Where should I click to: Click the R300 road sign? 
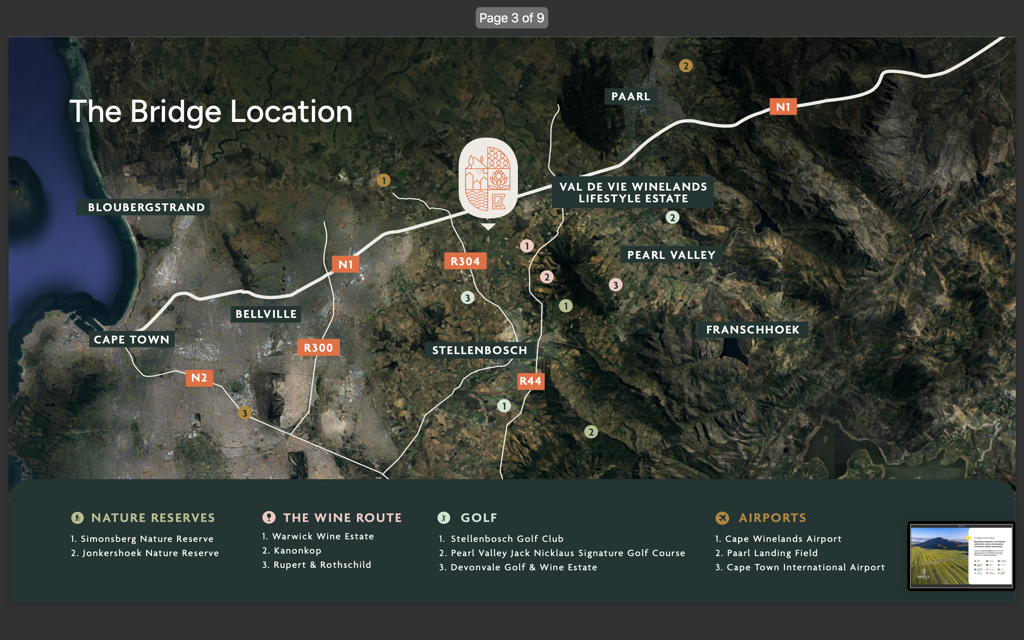tap(319, 348)
